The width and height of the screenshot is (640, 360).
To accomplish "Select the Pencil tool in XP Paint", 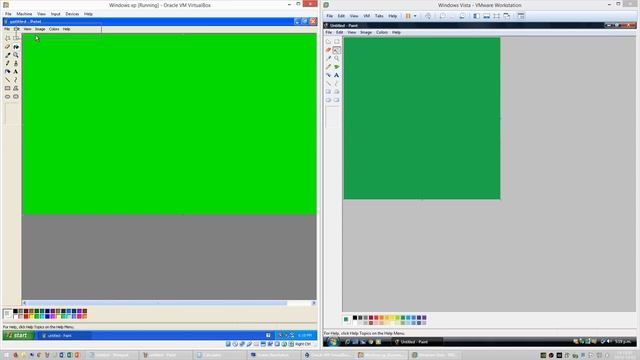I will [x=7, y=63].
